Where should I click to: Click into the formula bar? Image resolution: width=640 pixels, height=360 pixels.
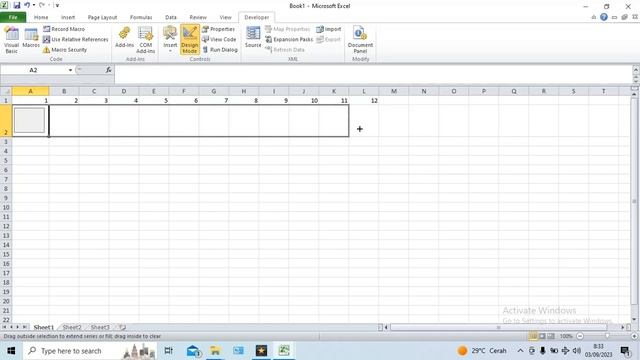coord(373,74)
